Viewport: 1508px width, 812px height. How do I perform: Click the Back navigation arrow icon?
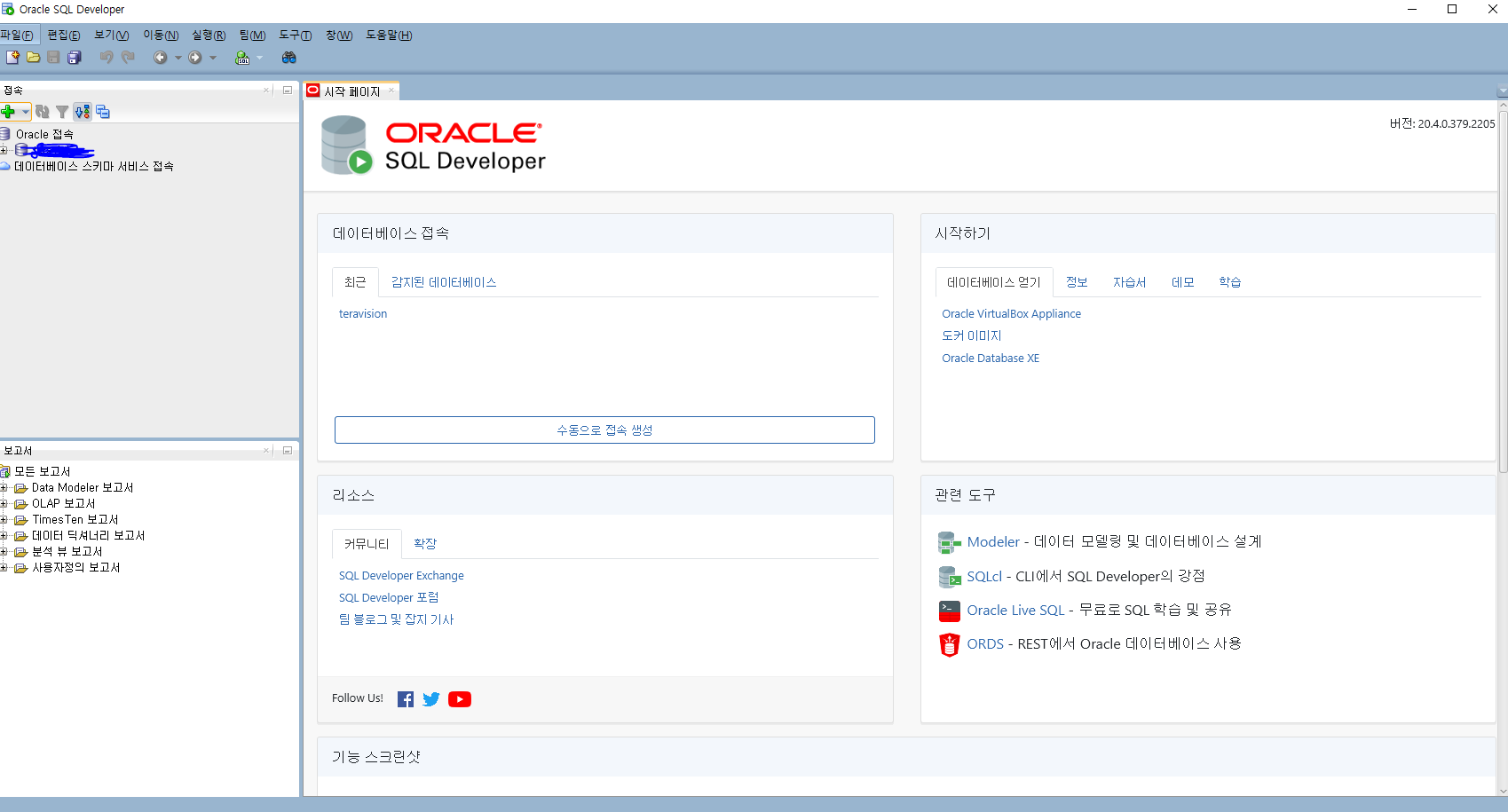coord(161,58)
